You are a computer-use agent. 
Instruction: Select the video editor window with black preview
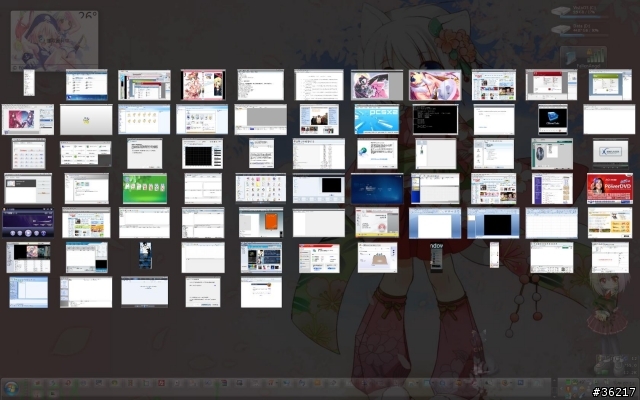coord(318,189)
